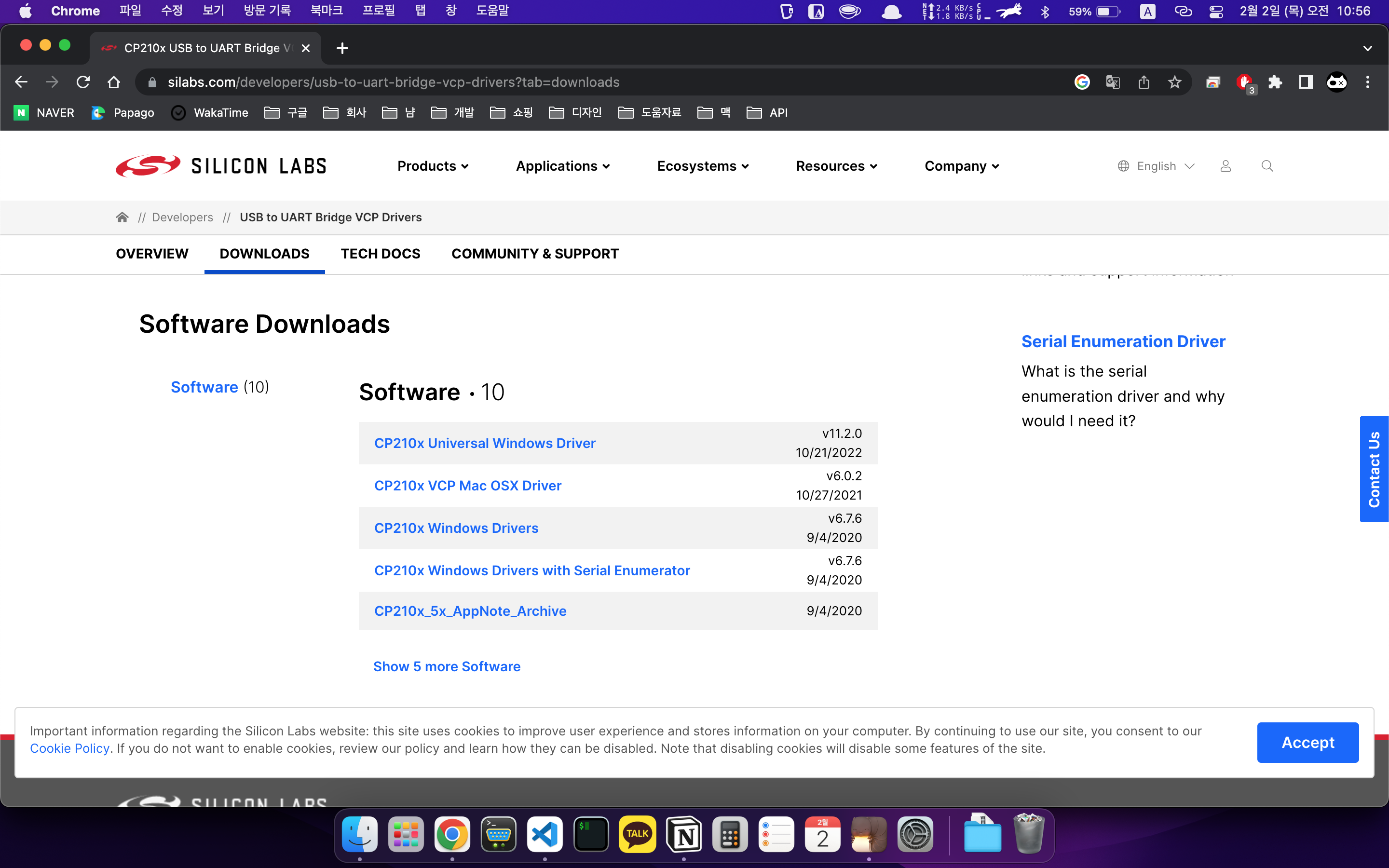1389x868 pixels.
Task: Open the site search magnifier icon
Action: [1267, 166]
